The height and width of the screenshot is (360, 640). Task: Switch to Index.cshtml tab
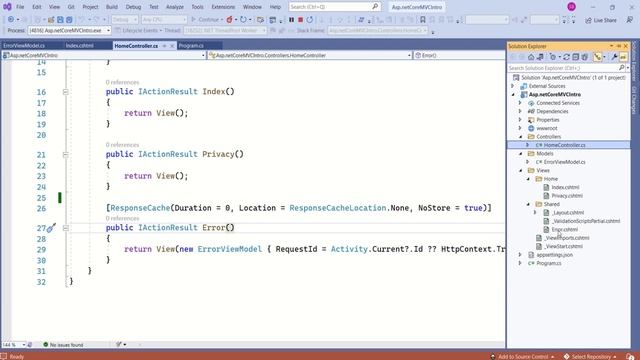point(80,46)
